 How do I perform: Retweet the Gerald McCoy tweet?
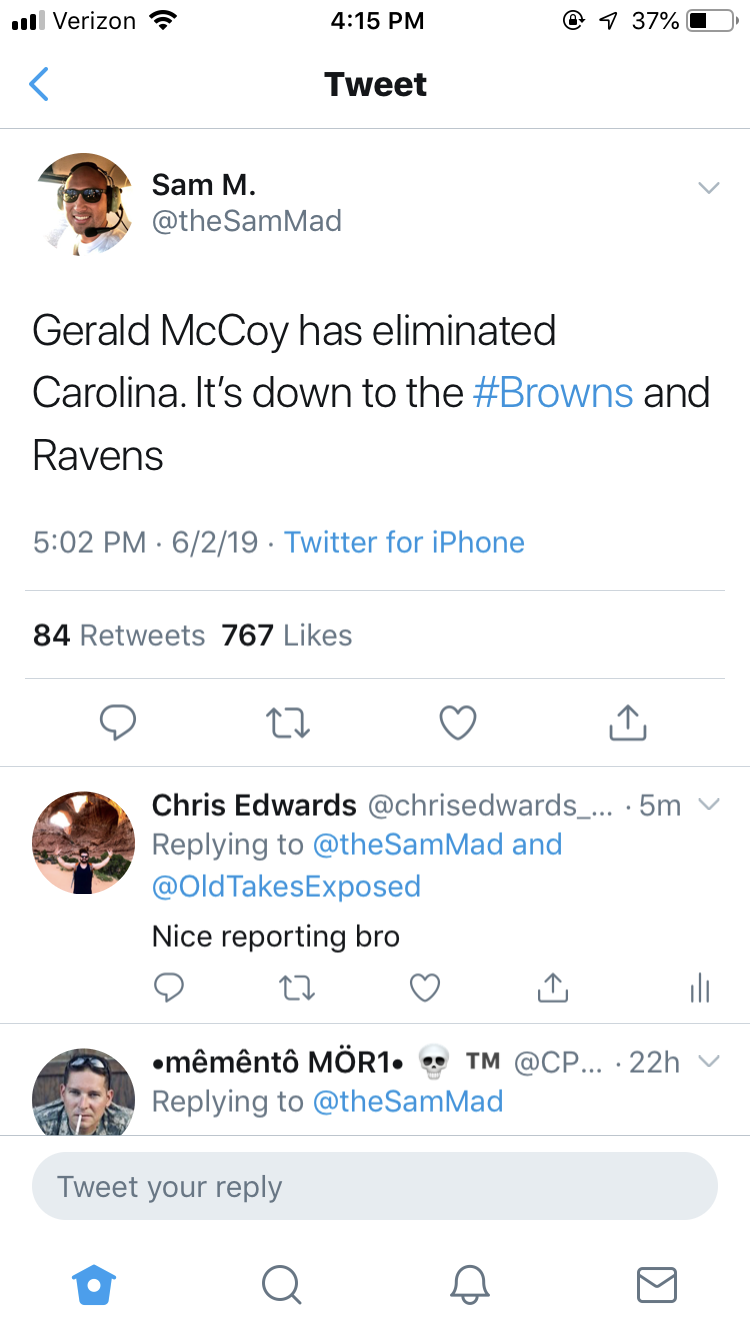coord(288,722)
